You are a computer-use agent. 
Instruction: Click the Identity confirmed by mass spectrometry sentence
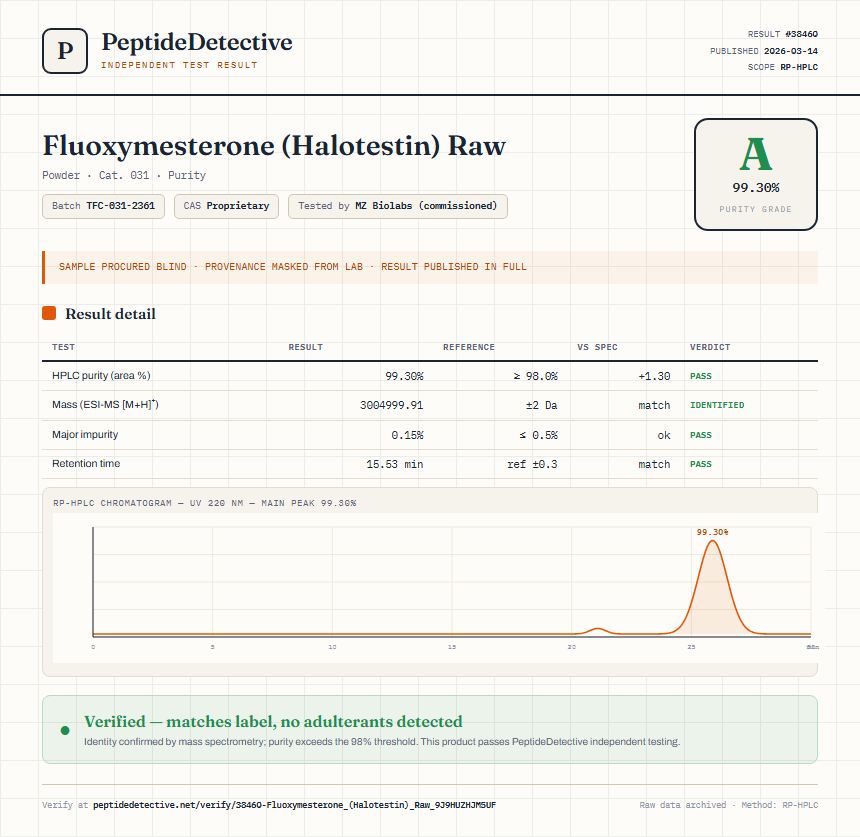tap(382, 742)
